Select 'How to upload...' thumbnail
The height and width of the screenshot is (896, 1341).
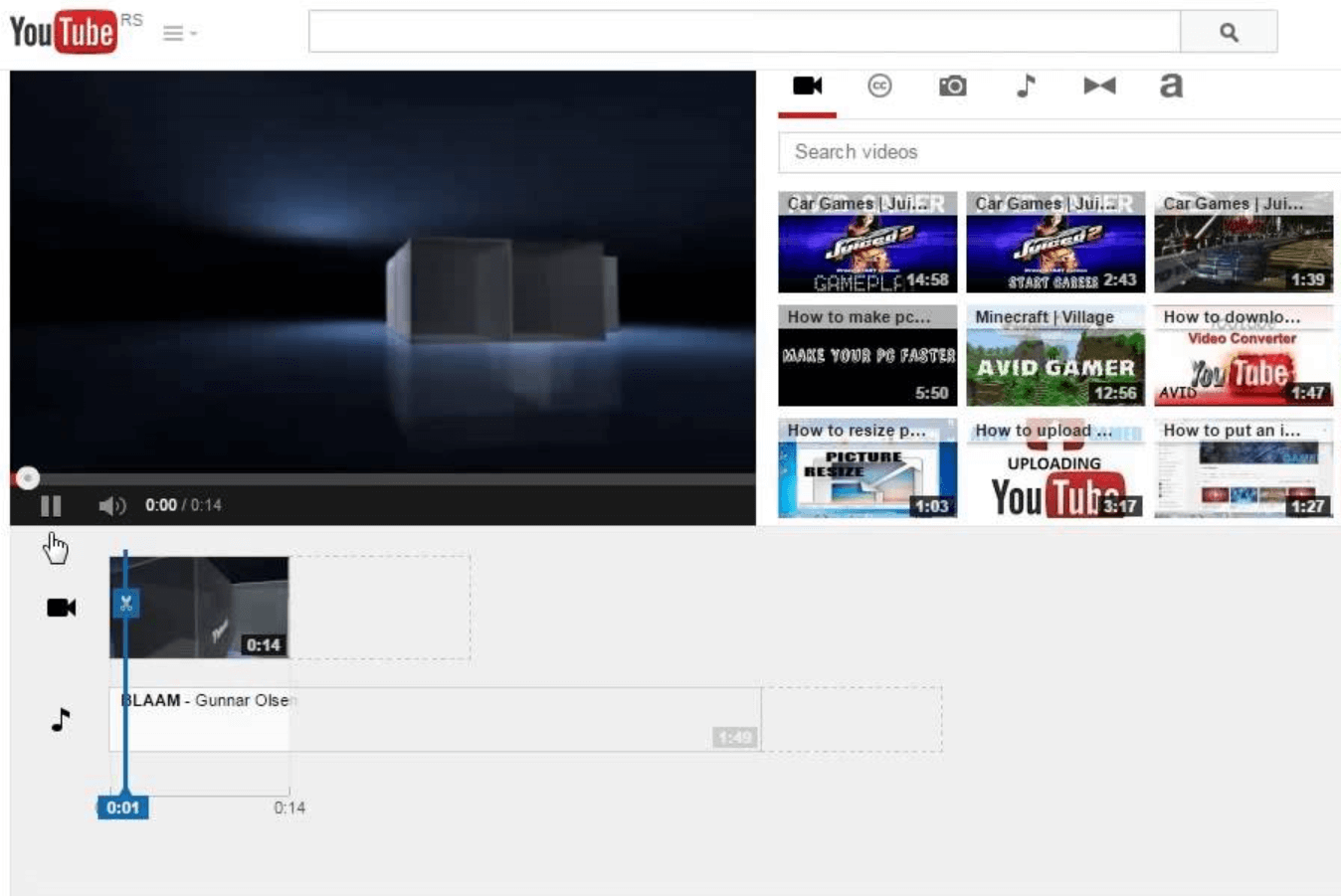pyautogui.click(x=1055, y=469)
